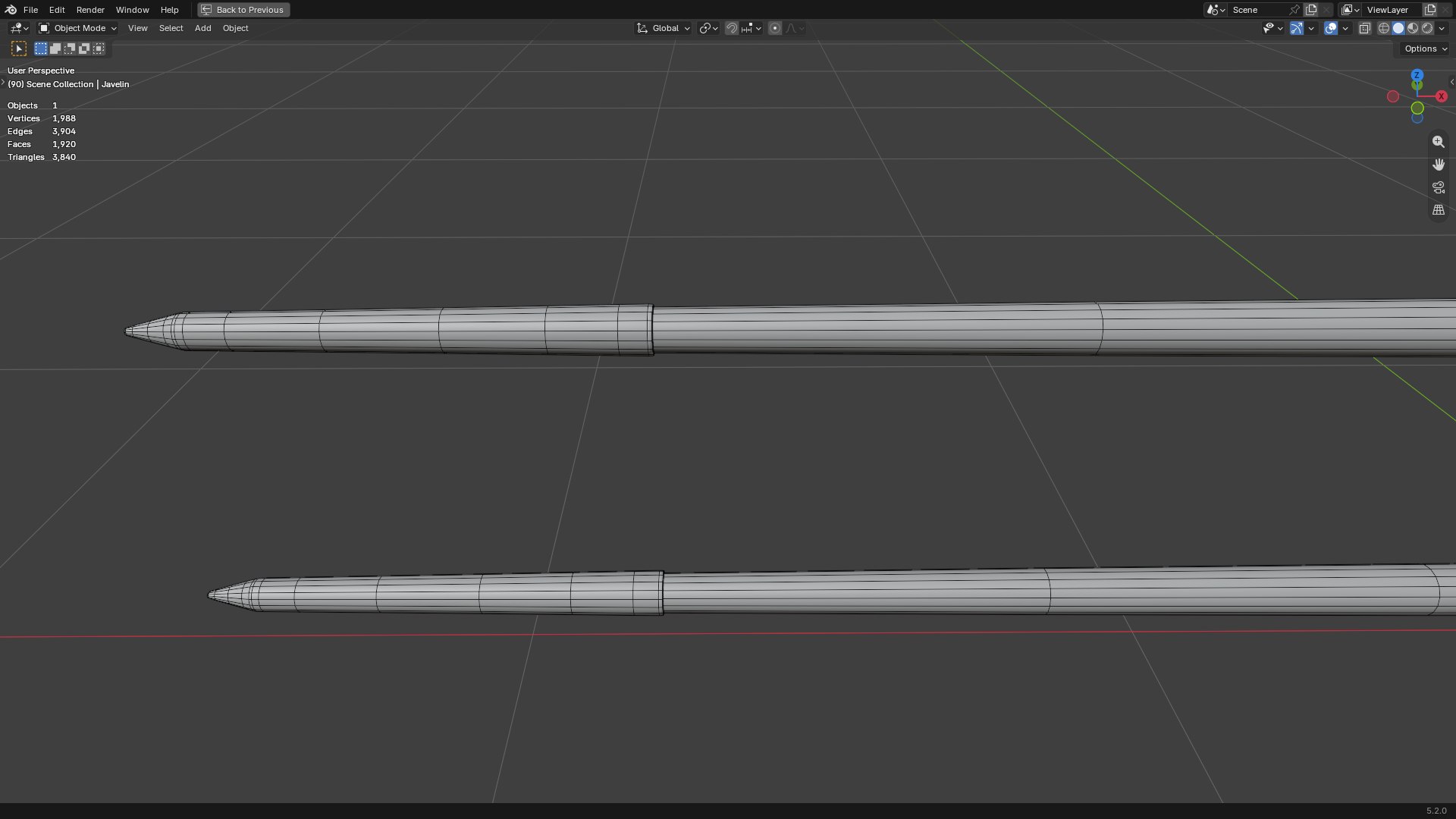
Task: Switch to Wireframe viewport shading
Action: (1384, 28)
